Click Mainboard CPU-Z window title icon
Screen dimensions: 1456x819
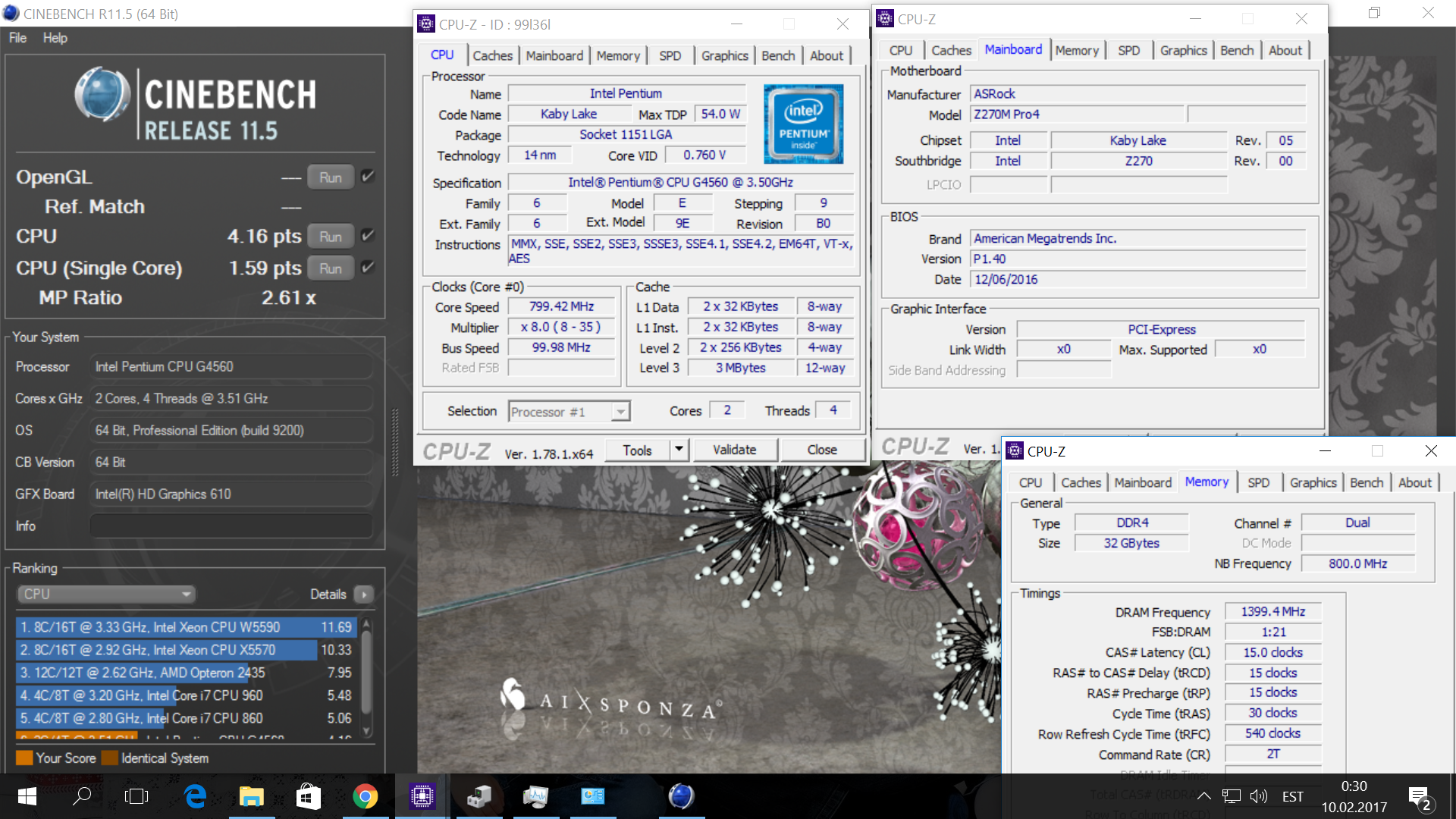(x=884, y=18)
